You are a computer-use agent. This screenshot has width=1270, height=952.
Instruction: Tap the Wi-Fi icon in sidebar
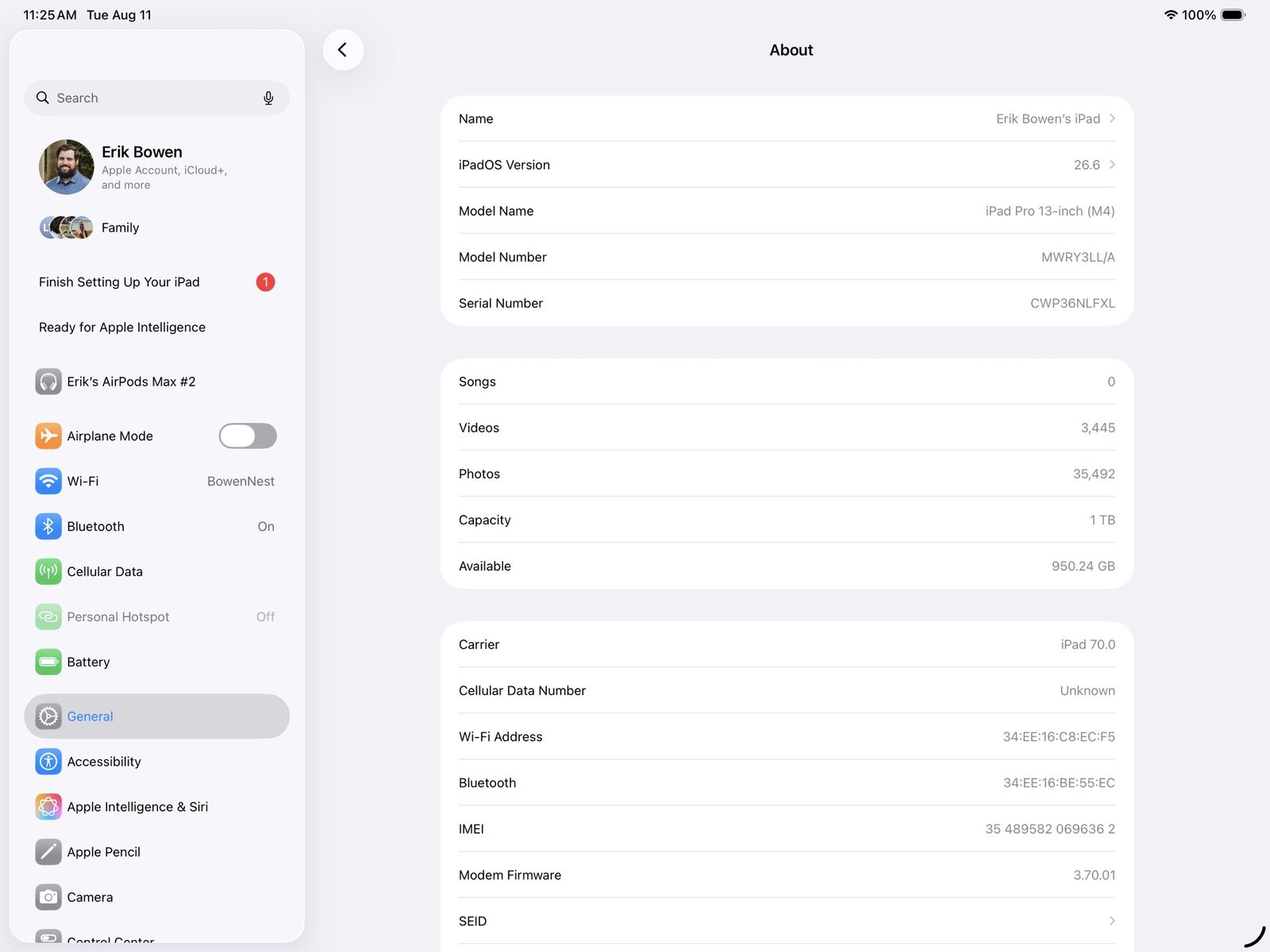pyautogui.click(x=48, y=481)
